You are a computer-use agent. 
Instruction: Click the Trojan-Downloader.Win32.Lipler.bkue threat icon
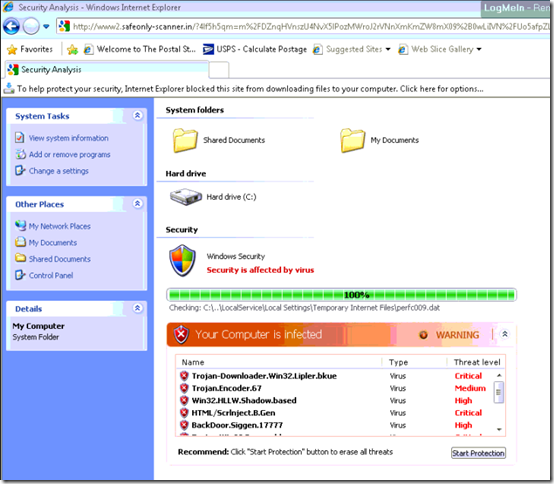coord(184,376)
